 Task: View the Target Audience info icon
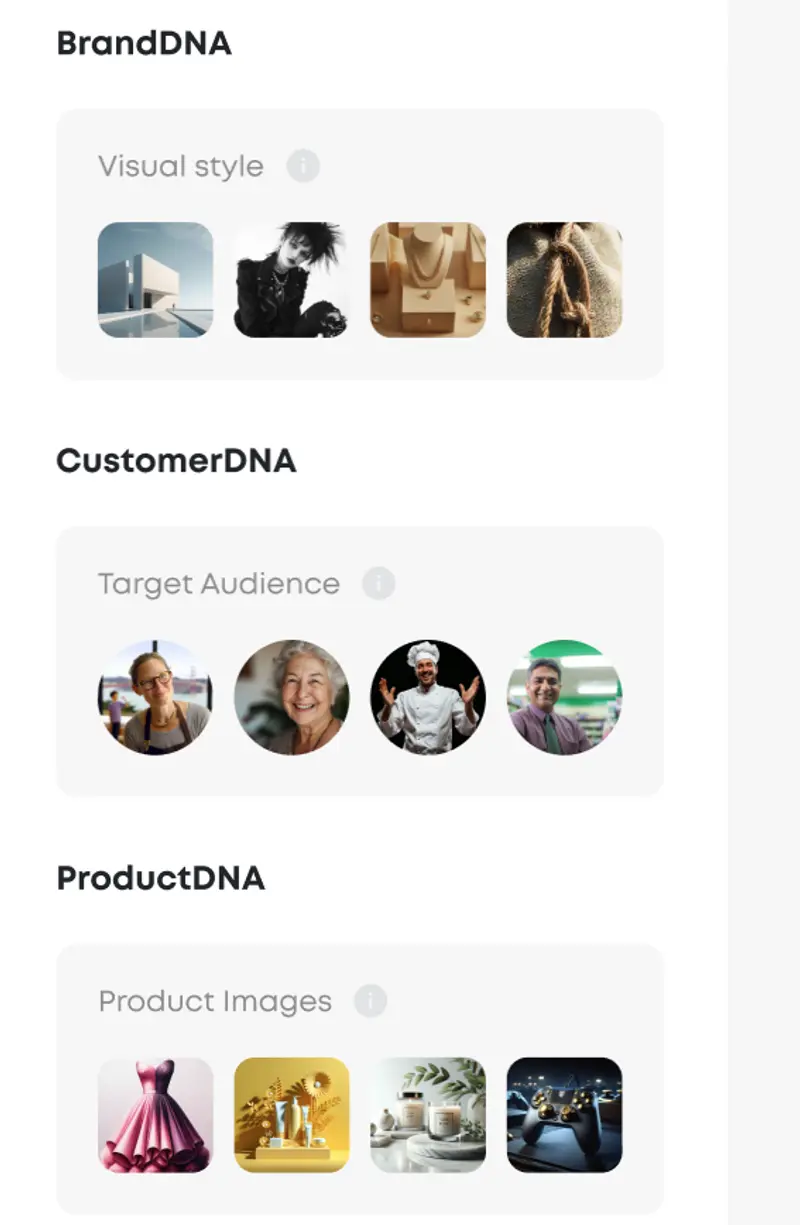[377, 582]
